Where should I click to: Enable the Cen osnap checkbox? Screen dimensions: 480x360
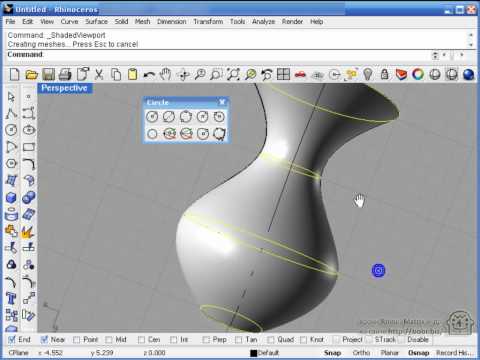point(141,340)
